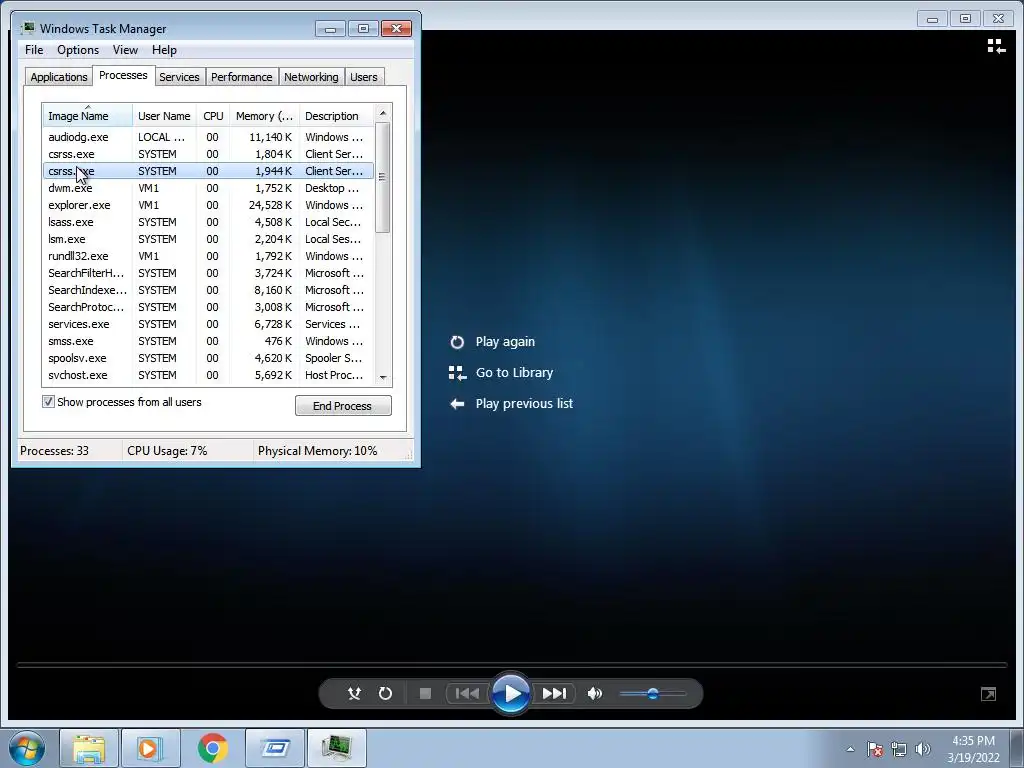Image resolution: width=1024 pixels, height=768 pixels.
Task: Select the dwm.exe process row
Action: tap(208, 188)
